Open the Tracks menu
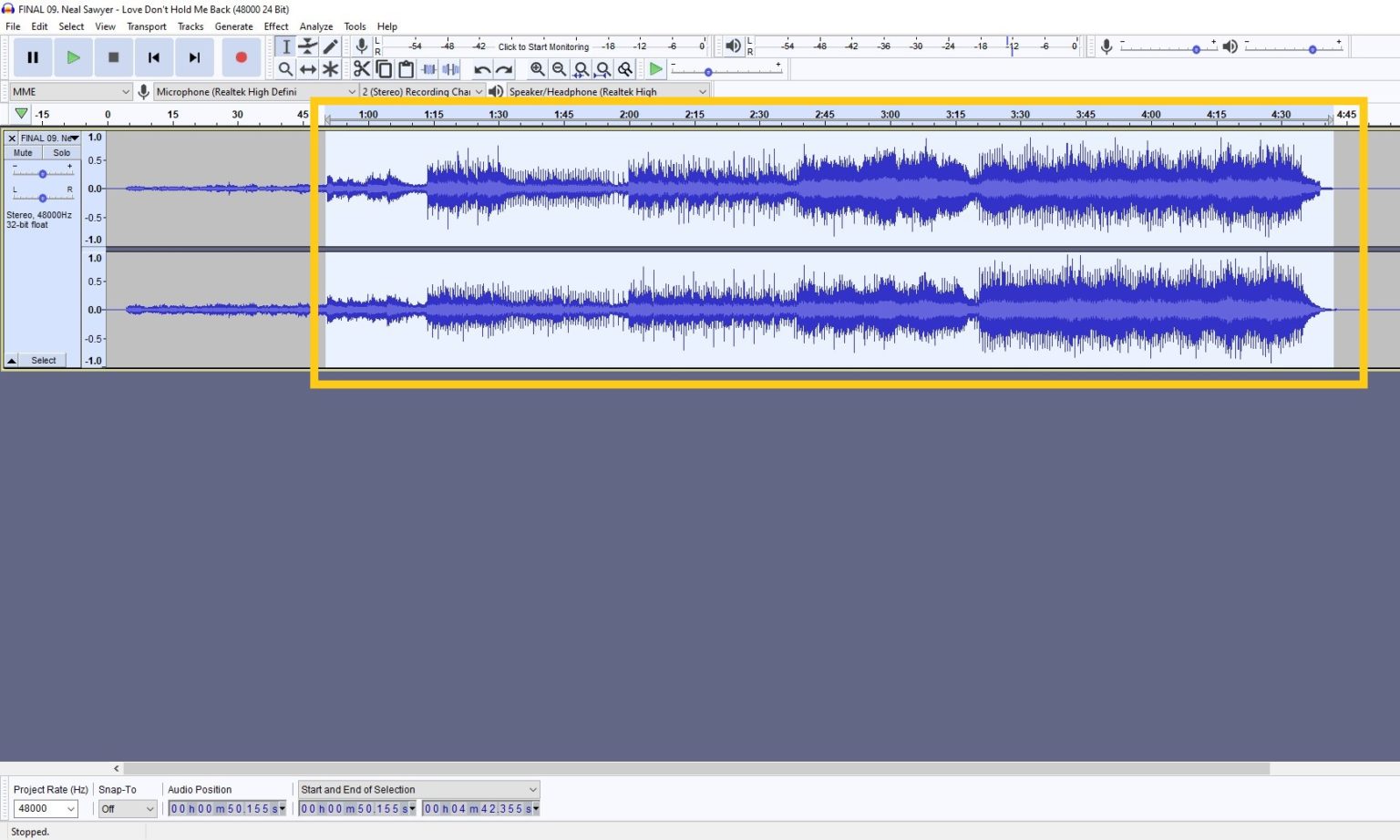The image size is (1400, 840). pos(190,26)
